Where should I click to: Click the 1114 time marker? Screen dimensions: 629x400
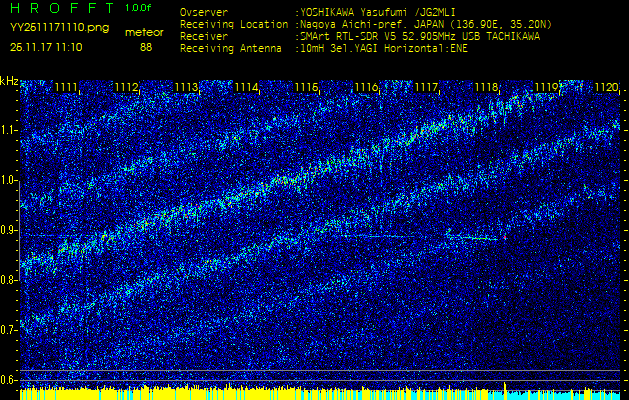click(246, 87)
